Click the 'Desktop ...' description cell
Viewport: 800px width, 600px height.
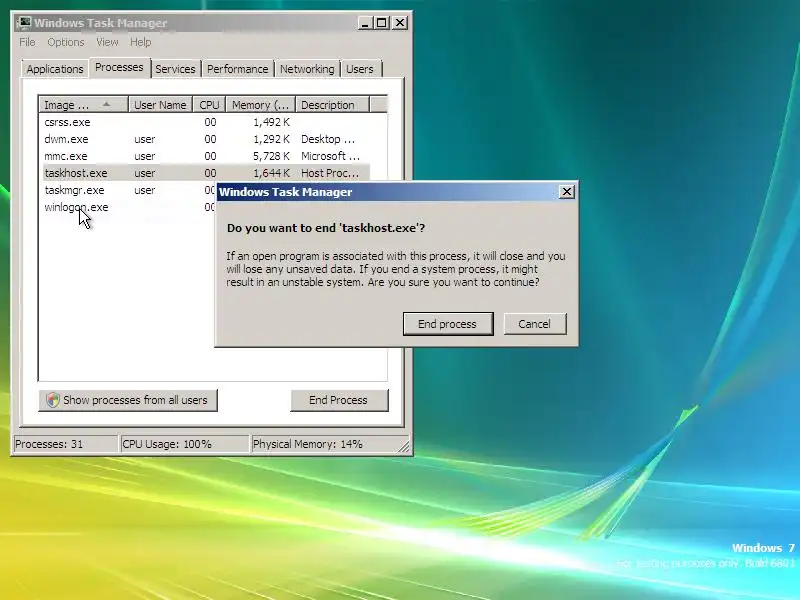(x=328, y=139)
